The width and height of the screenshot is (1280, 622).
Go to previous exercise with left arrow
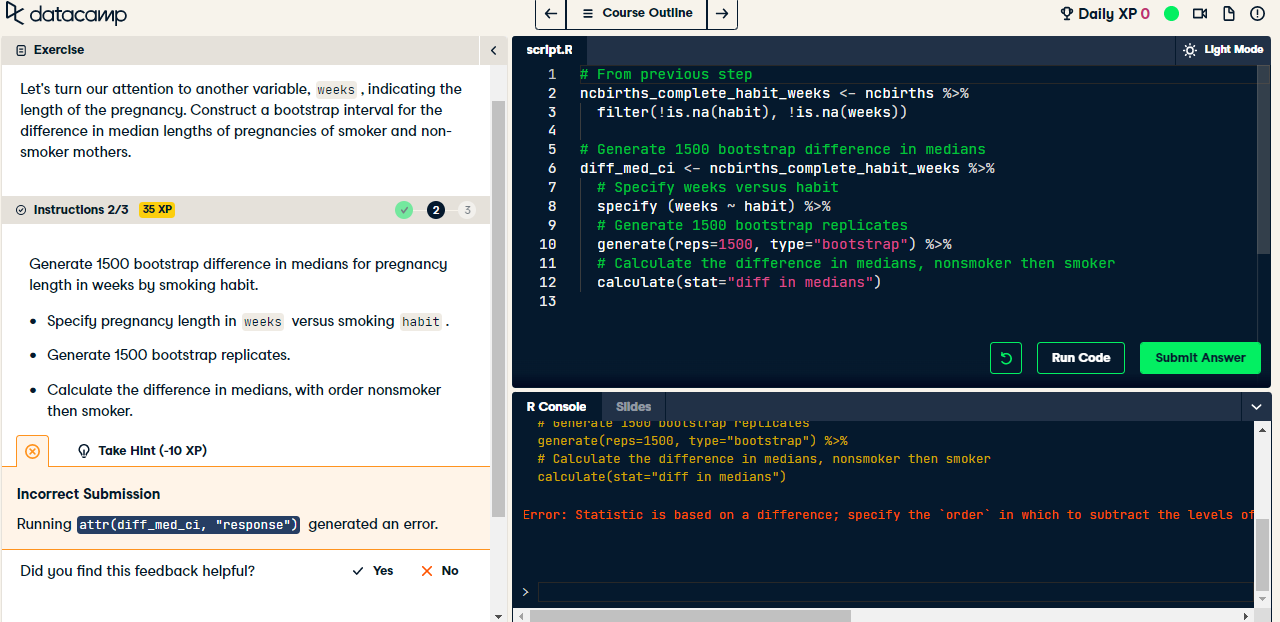[x=550, y=14]
